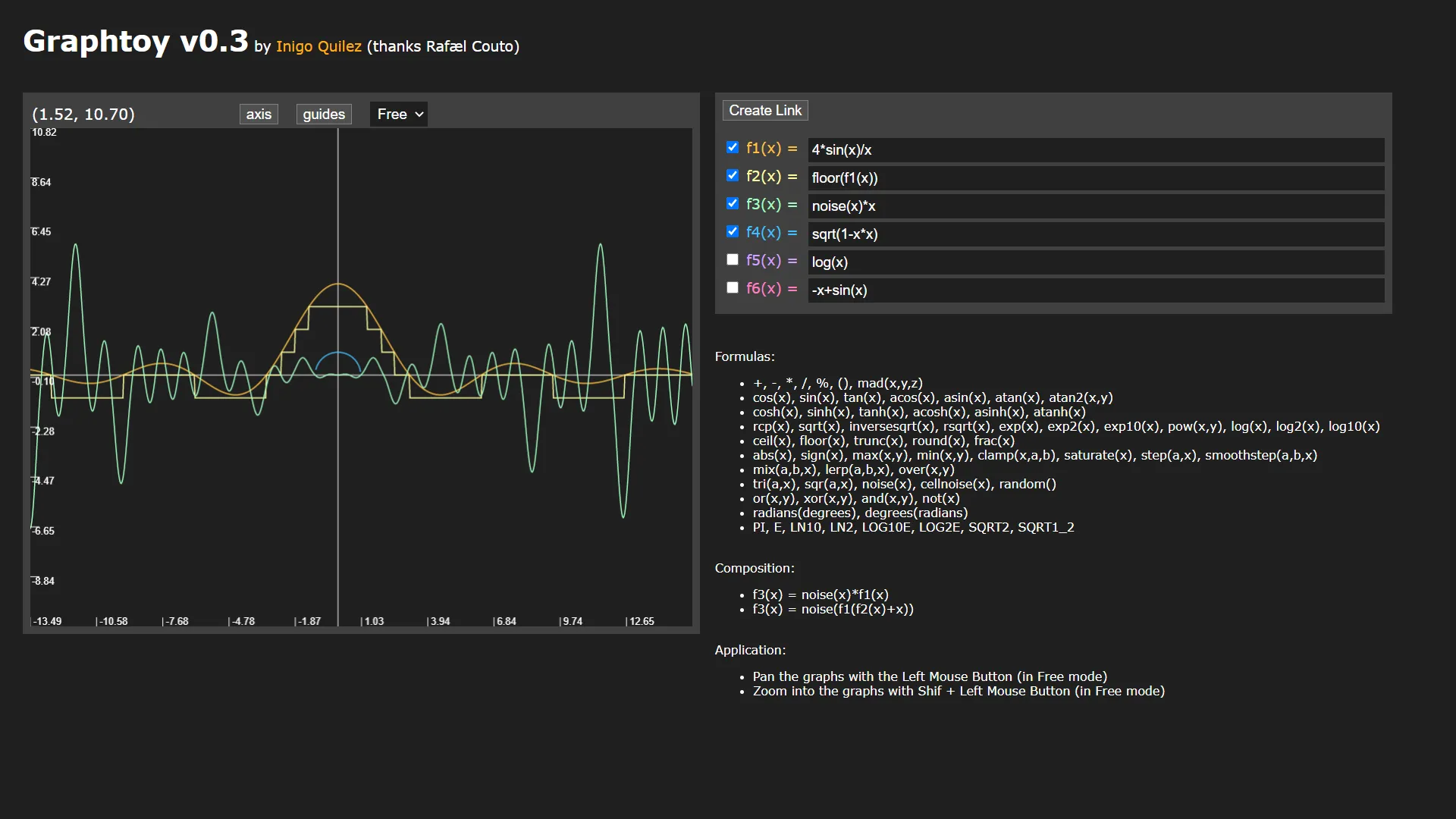Select the sqrt(1-x*x) input field
Image resolution: width=1456 pixels, height=819 pixels.
coord(1096,234)
